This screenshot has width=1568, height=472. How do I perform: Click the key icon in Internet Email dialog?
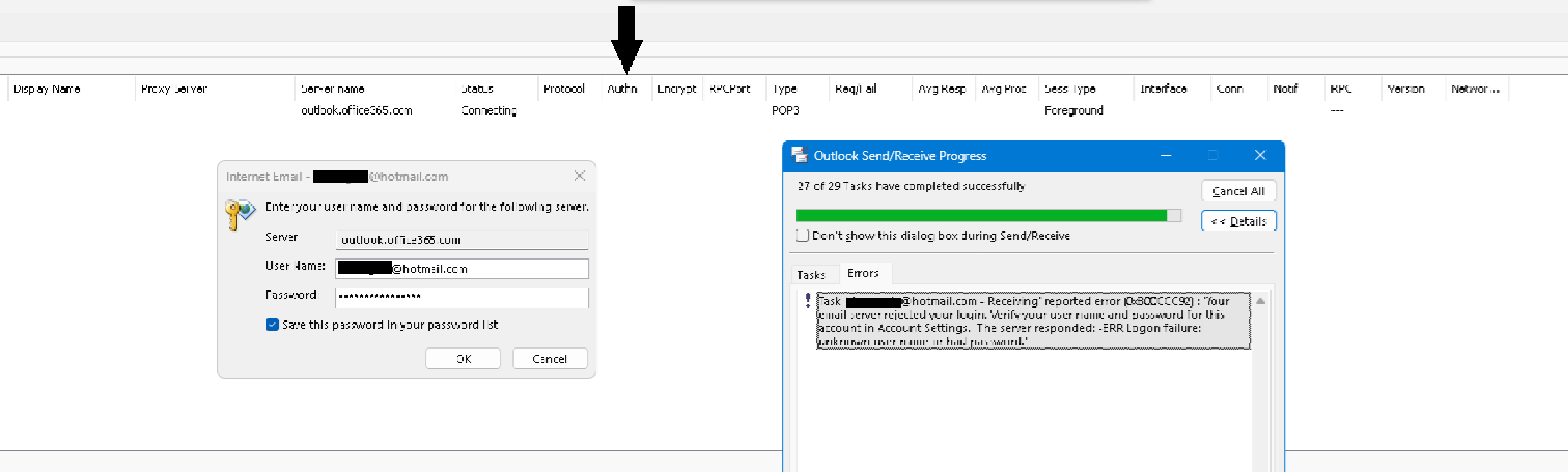(x=240, y=214)
